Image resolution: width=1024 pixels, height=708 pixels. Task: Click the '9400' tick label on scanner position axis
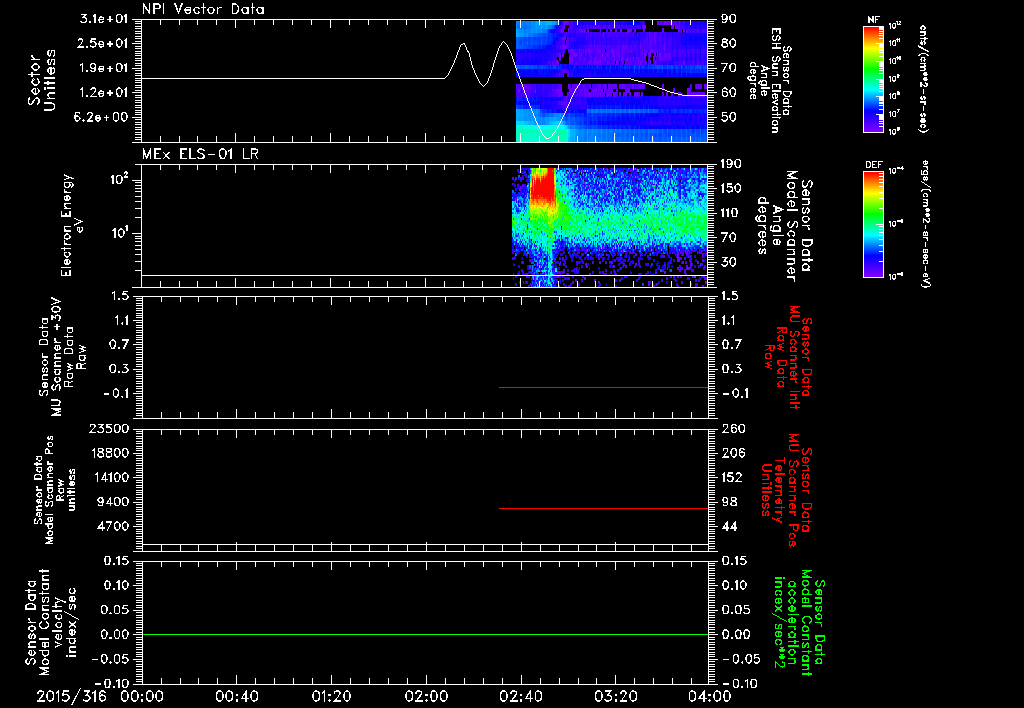(x=114, y=502)
